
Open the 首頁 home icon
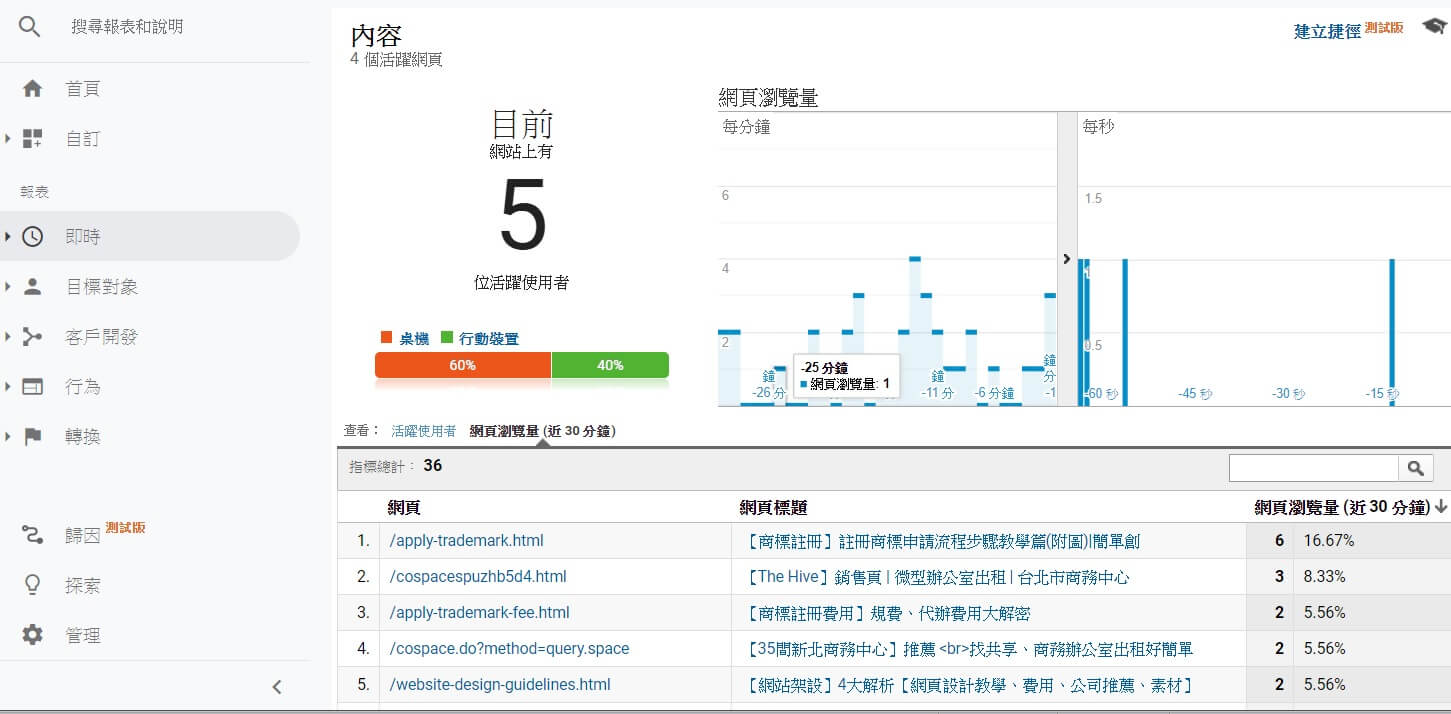tap(33, 89)
